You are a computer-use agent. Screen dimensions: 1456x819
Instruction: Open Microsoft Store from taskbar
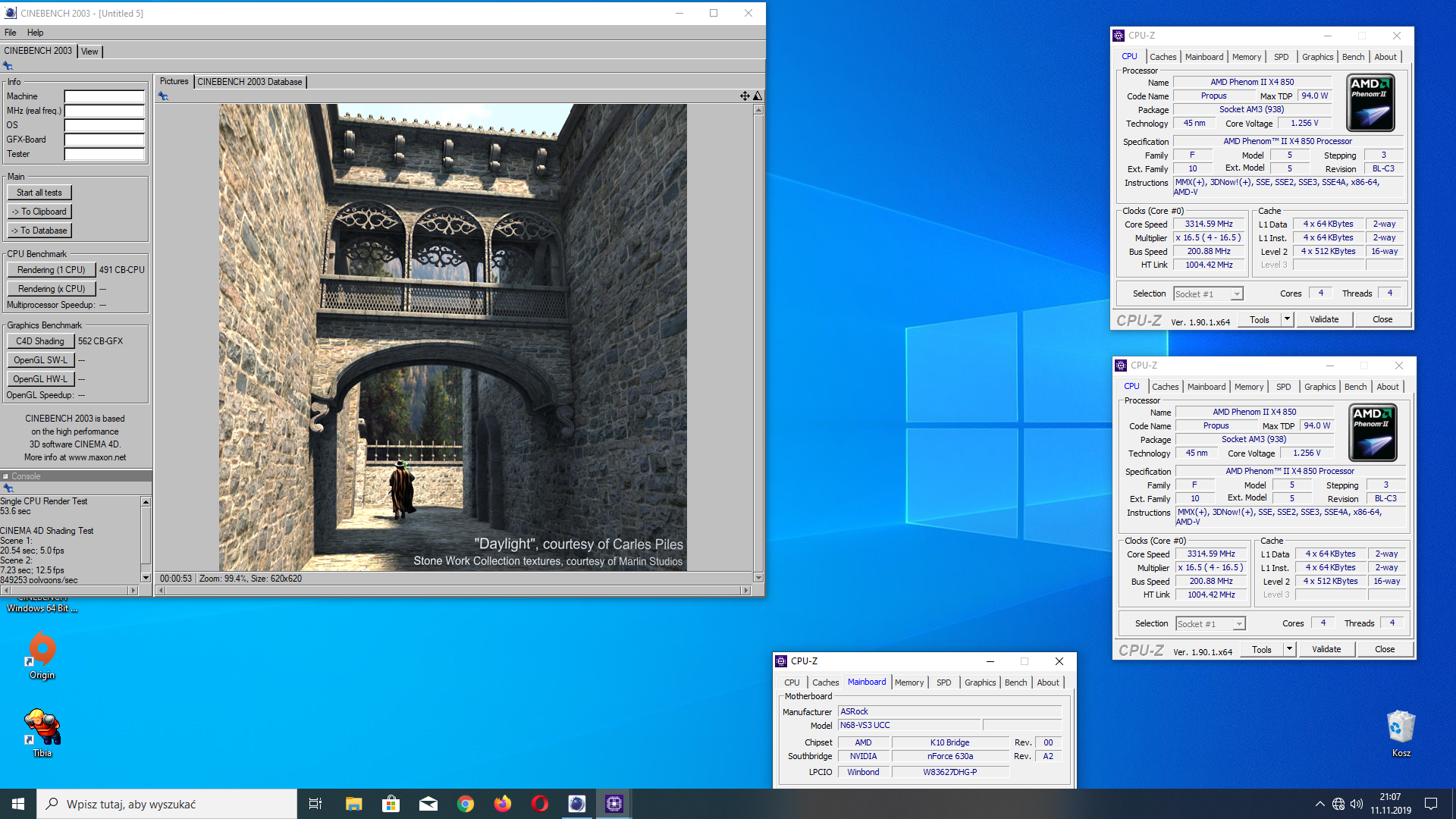tap(391, 804)
